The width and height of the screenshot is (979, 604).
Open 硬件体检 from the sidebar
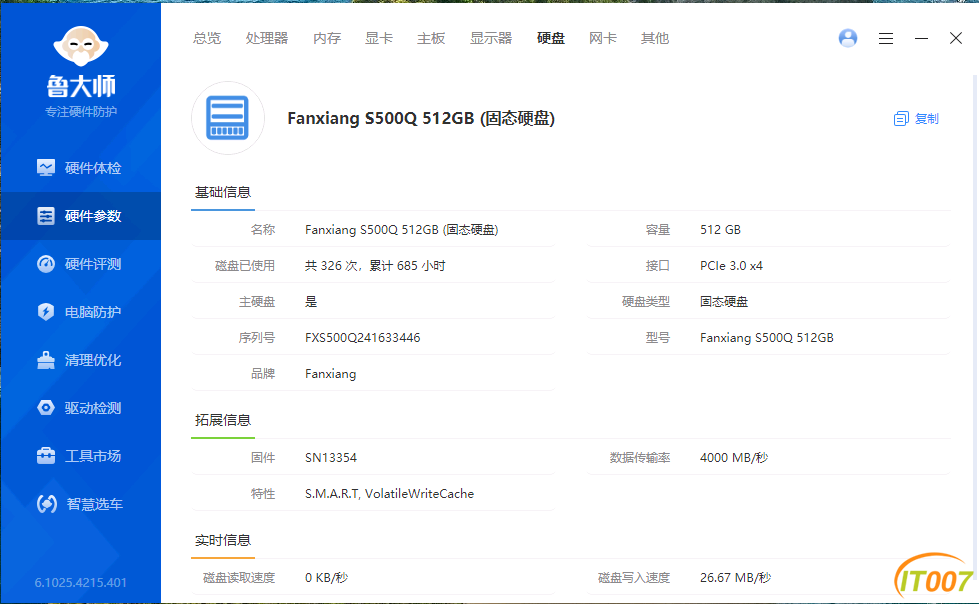[80, 168]
